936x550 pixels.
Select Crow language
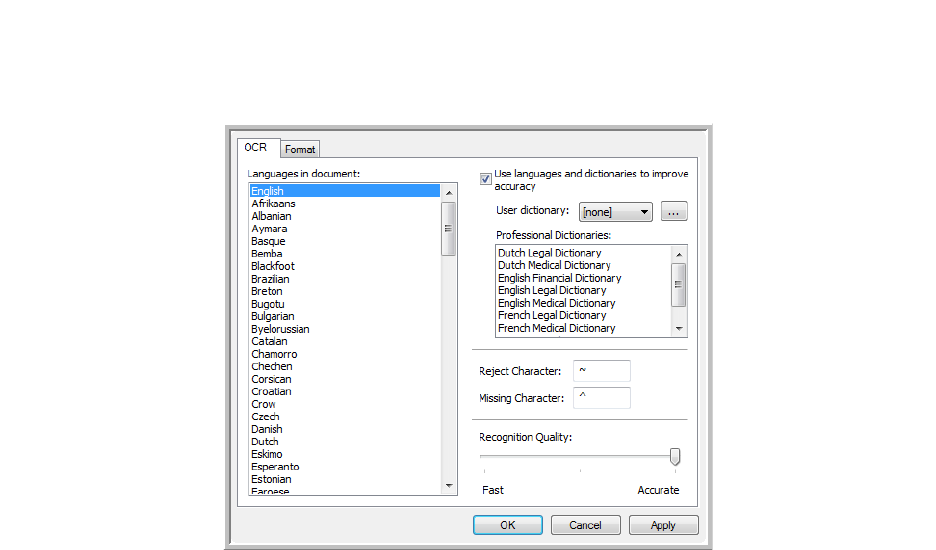click(x=344, y=404)
